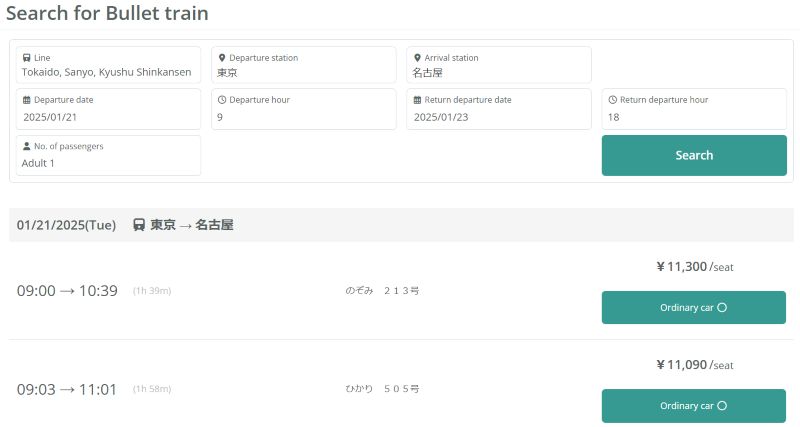Screen dimensions: 800x427
Task: Click the のぞみ 213号 train name
Action: (382, 291)
